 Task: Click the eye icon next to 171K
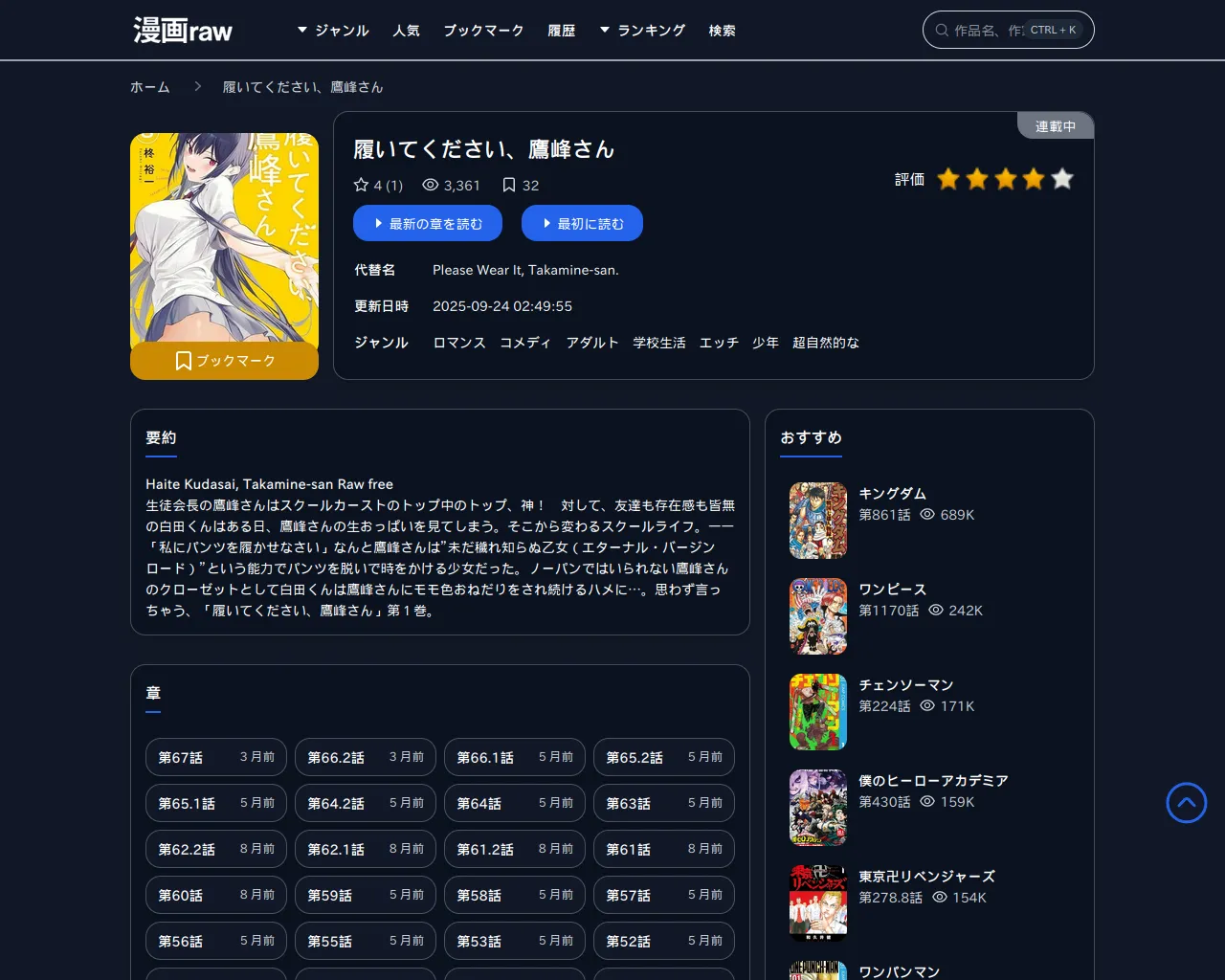tap(927, 705)
